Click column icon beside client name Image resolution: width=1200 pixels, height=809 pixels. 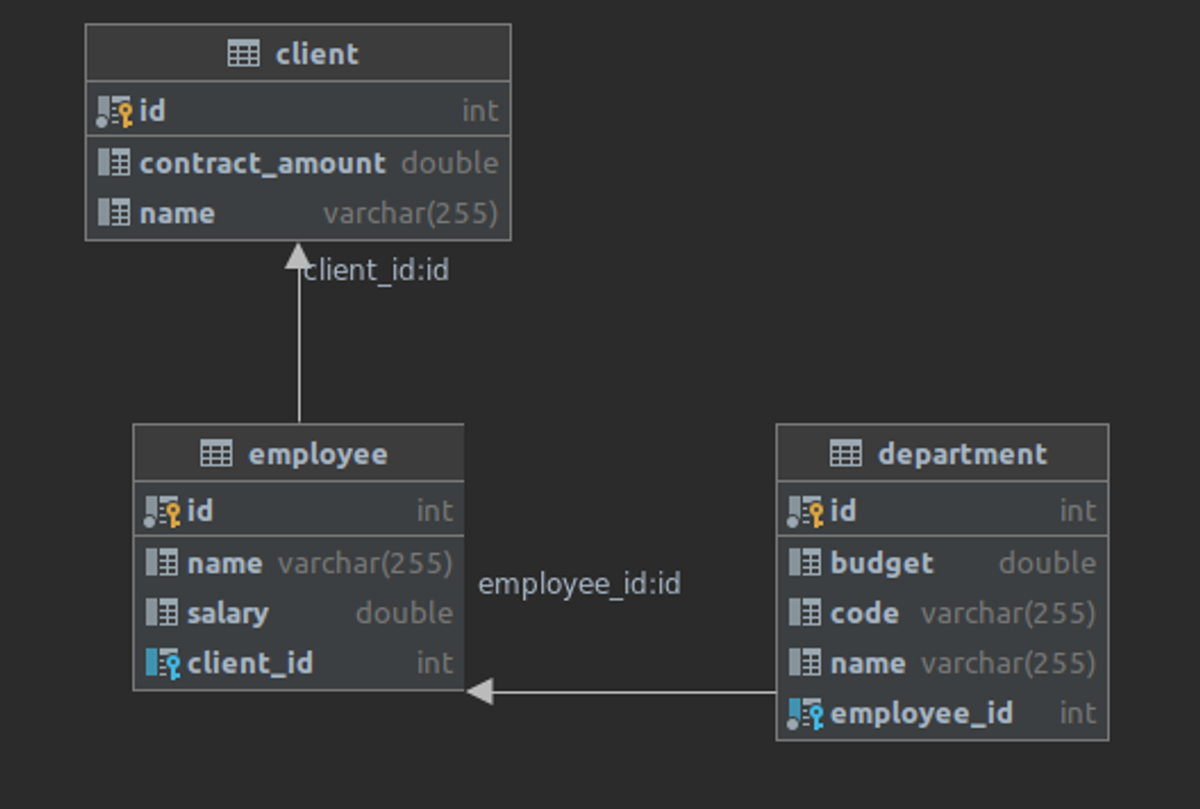click(x=114, y=213)
